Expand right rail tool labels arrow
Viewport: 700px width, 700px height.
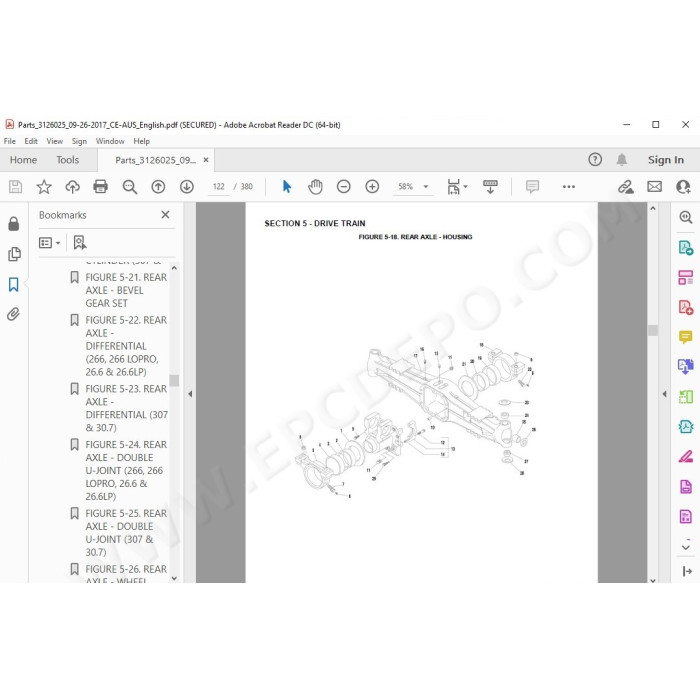point(687,571)
